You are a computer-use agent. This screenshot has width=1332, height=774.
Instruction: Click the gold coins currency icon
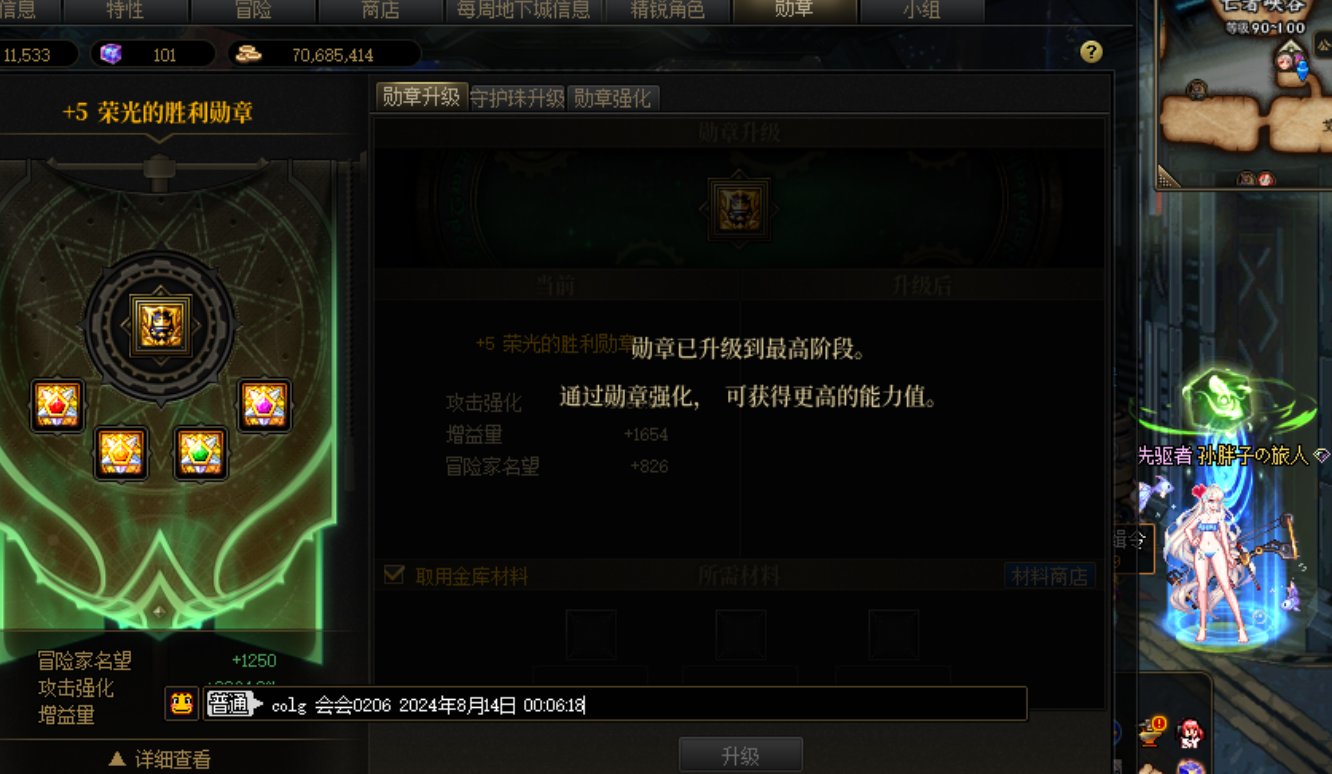pos(247,54)
